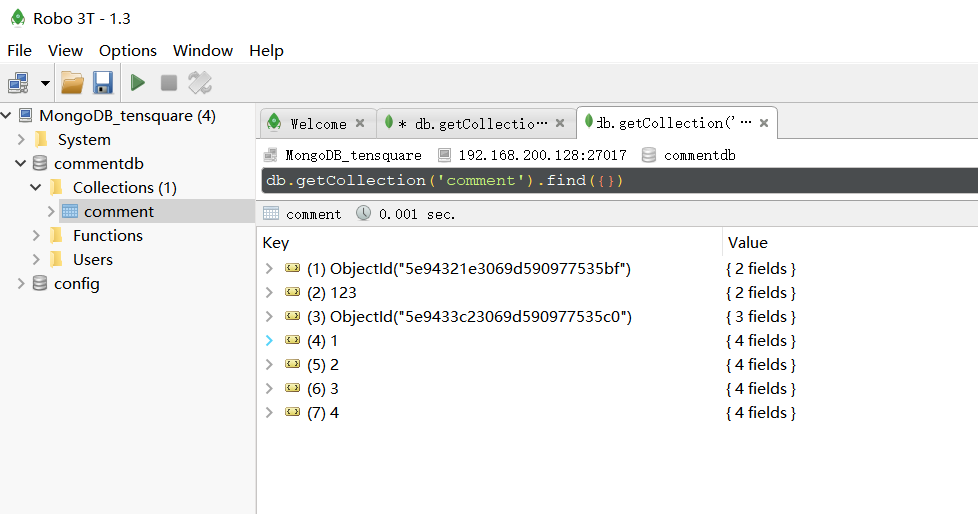This screenshot has height=514, width=978.
Task: Expand document (3) ObjectId 5e9433c23069d590977535c0
Action: point(269,316)
